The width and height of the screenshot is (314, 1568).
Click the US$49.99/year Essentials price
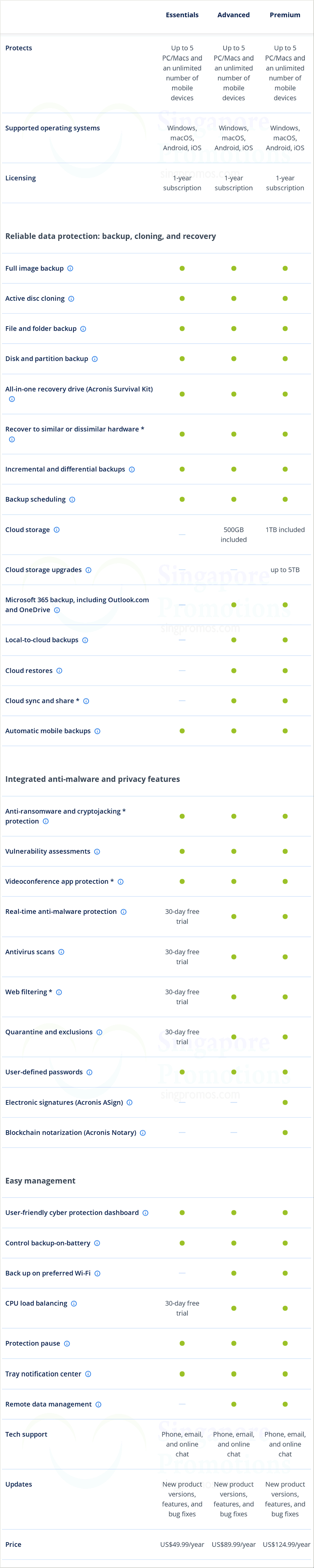click(182, 1544)
